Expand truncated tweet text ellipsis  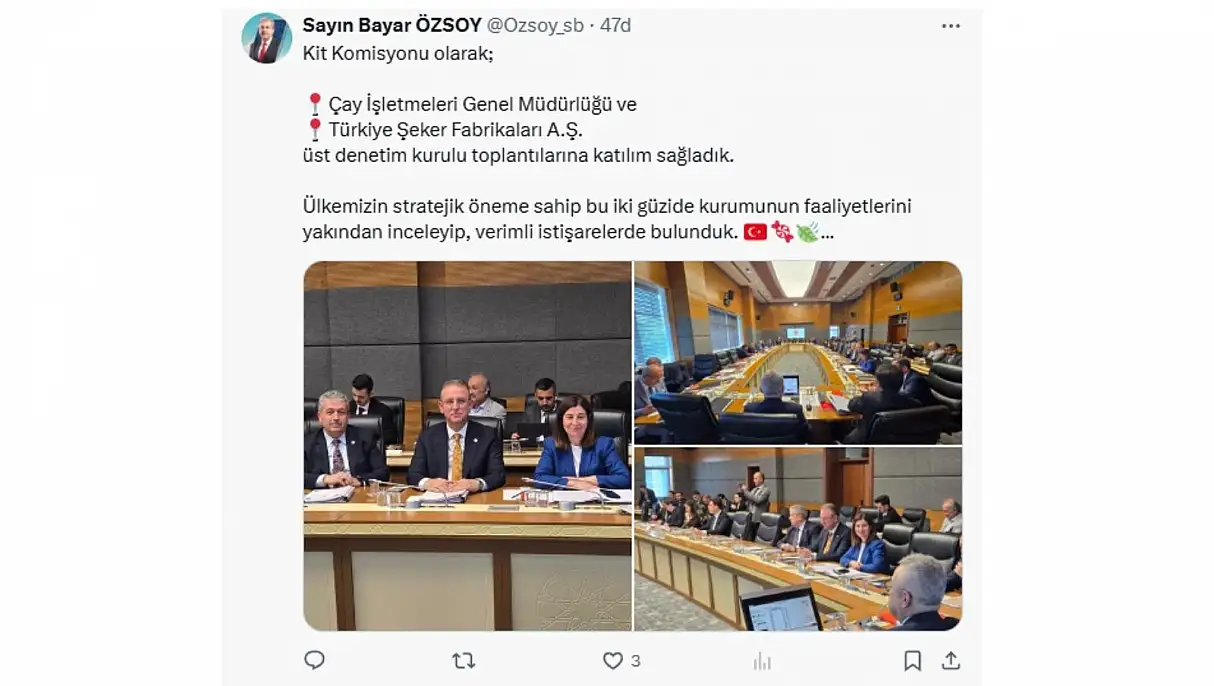[828, 233]
